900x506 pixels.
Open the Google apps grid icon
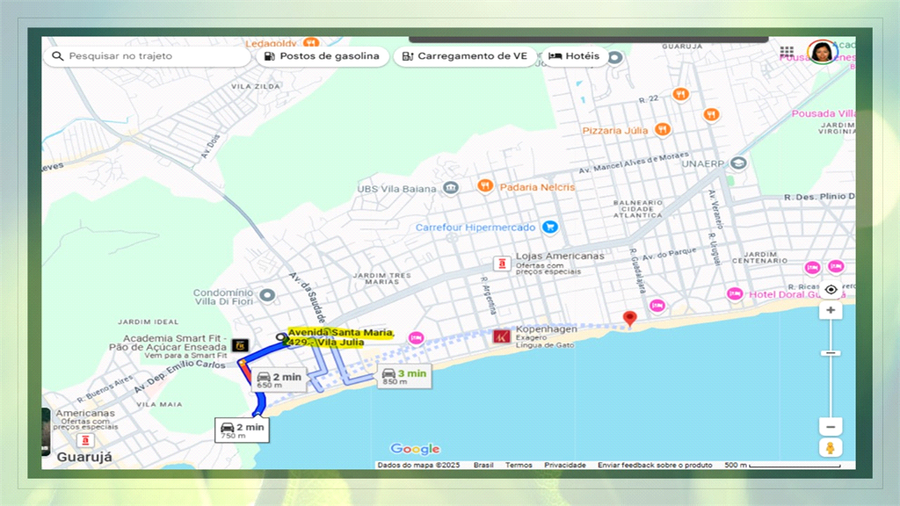(x=787, y=52)
